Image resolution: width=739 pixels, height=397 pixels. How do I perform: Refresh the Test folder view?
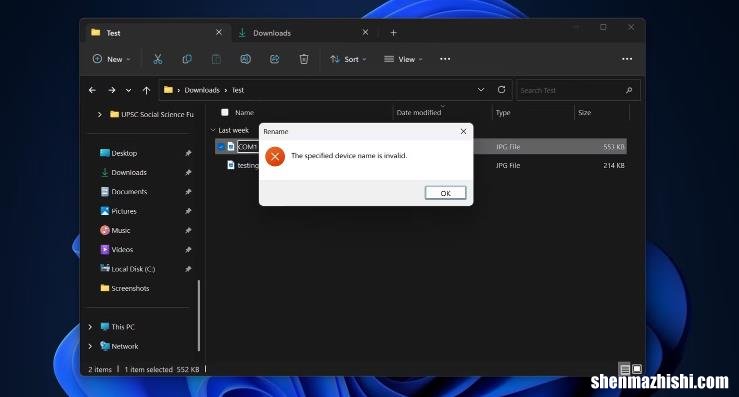point(501,90)
